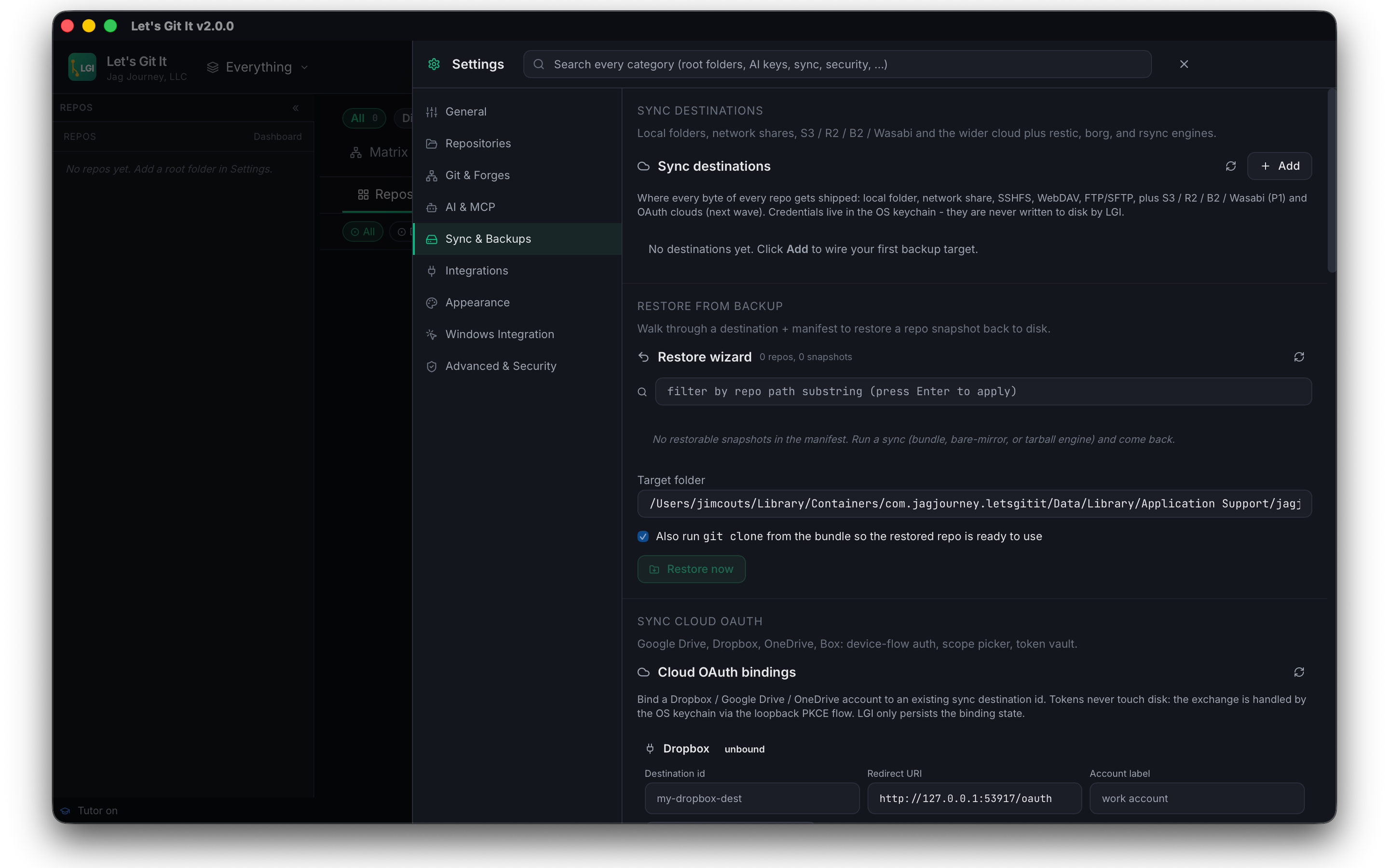1389x868 pixels.
Task: Edit the Dropbox Redirect URI field
Action: click(974, 799)
